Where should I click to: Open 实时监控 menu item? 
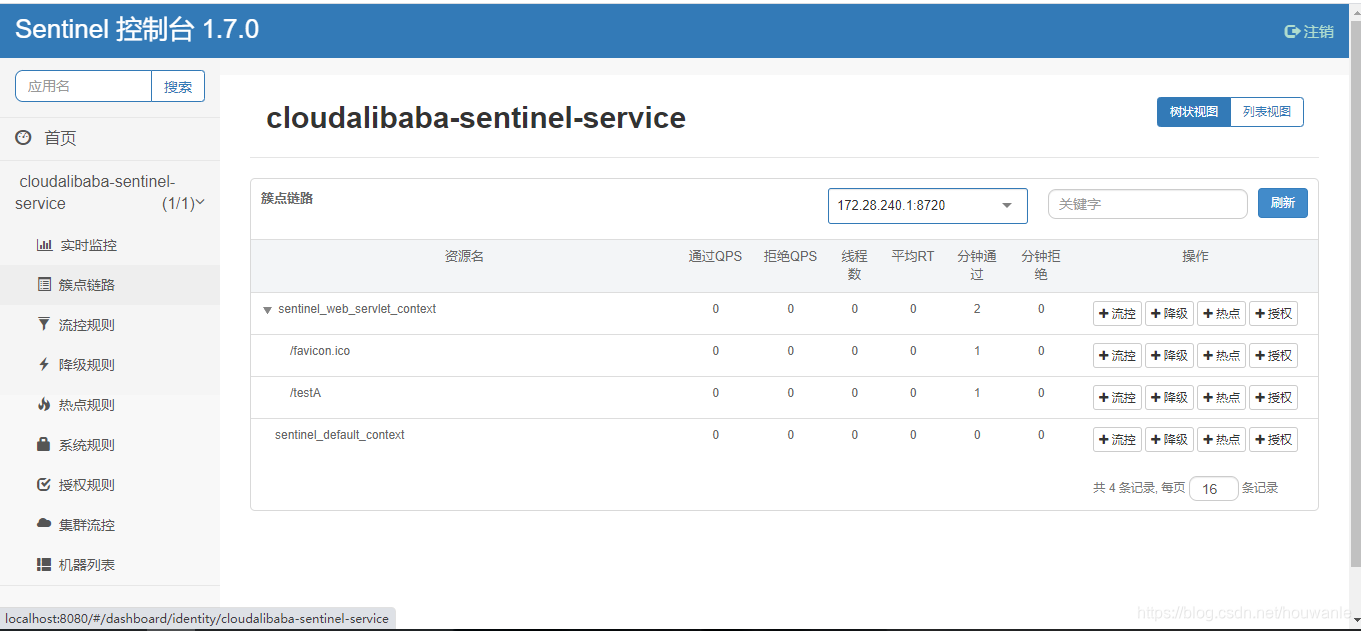point(110,245)
